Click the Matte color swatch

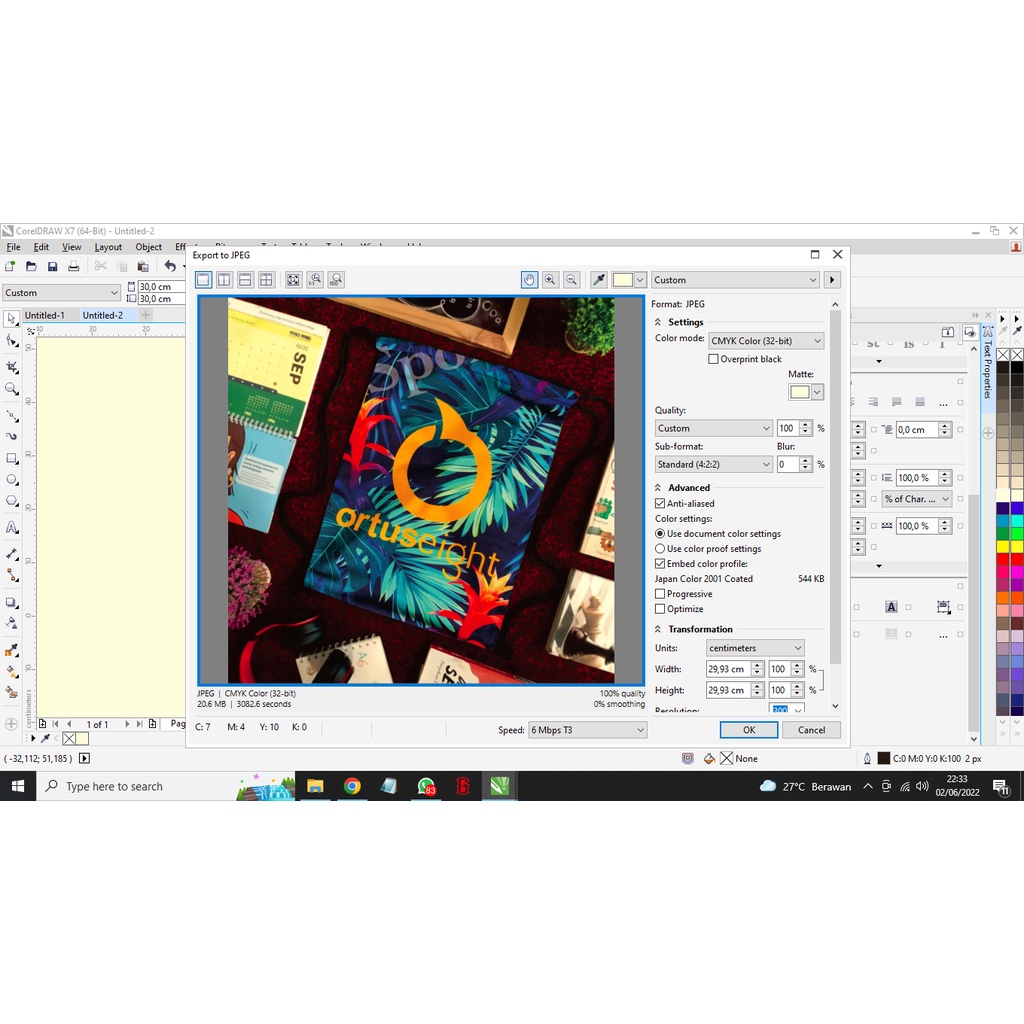pyautogui.click(x=800, y=392)
